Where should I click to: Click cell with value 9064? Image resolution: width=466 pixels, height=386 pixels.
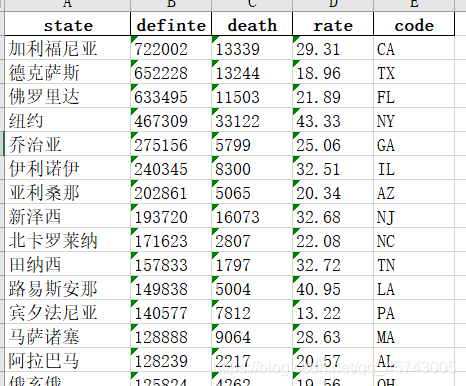252,336
